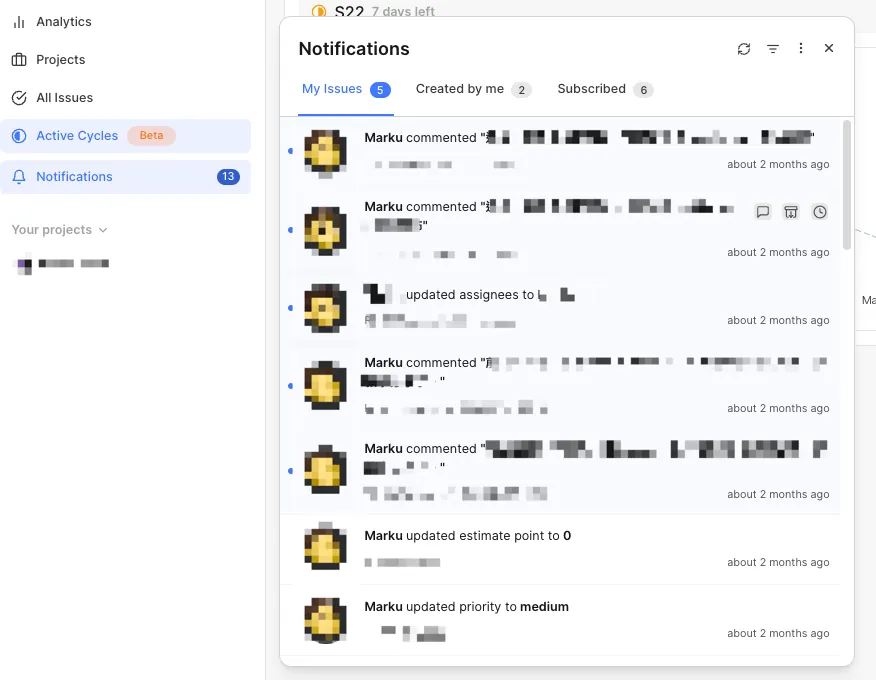Open Active Cycles from the sidebar
Image resolution: width=876 pixels, height=680 pixels.
(77, 136)
